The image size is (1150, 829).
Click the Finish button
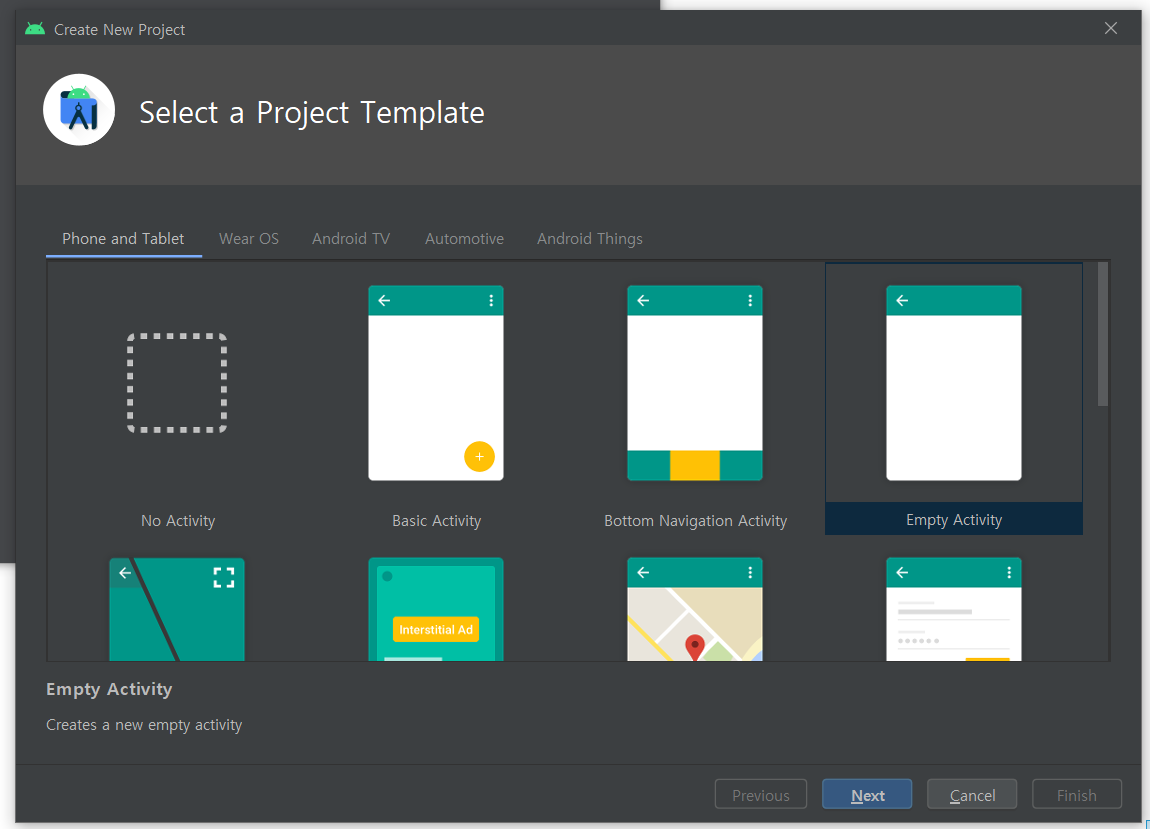[x=1077, y=795]
